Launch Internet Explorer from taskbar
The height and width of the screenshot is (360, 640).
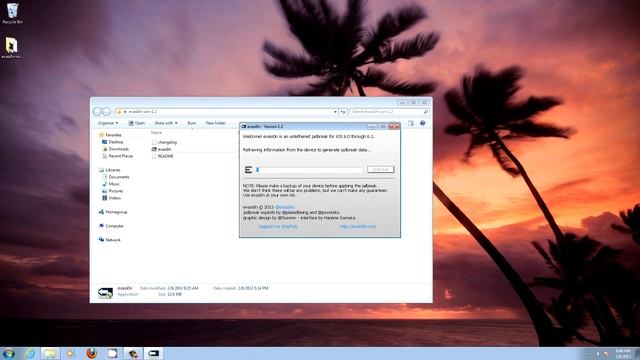(30, 353)
